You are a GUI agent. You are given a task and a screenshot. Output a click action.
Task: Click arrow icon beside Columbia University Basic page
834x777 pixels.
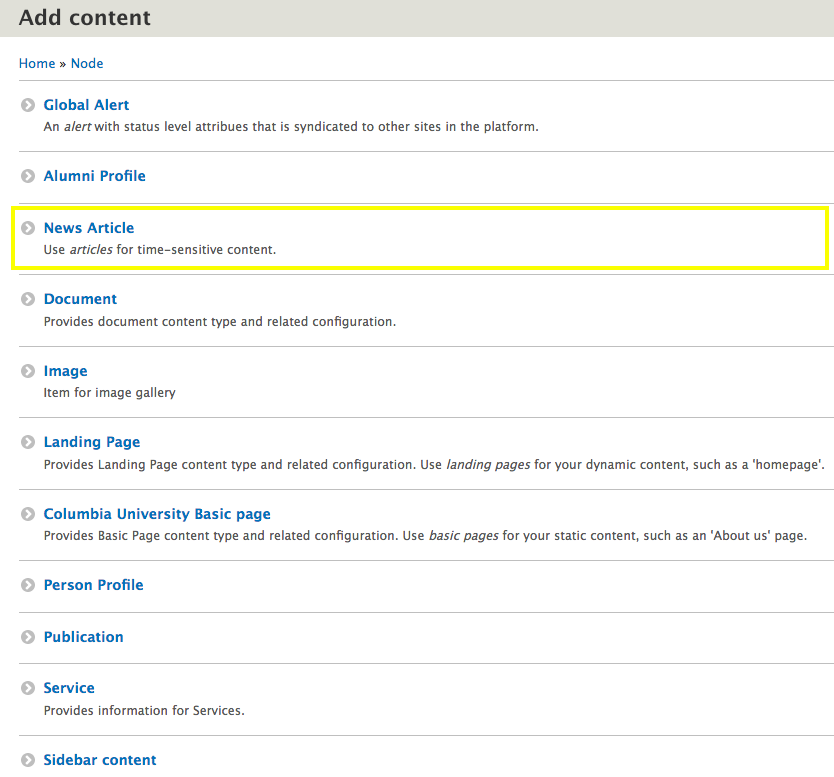click(x=28, y=514)
